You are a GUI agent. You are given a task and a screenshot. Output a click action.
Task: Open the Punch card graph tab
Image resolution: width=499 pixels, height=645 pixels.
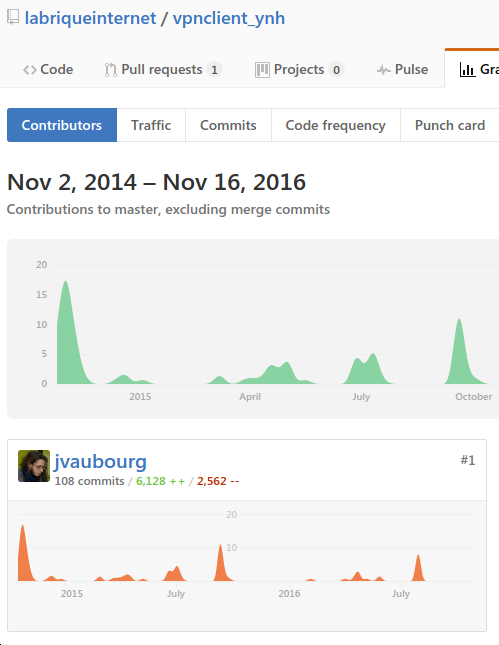click(450, 125)
